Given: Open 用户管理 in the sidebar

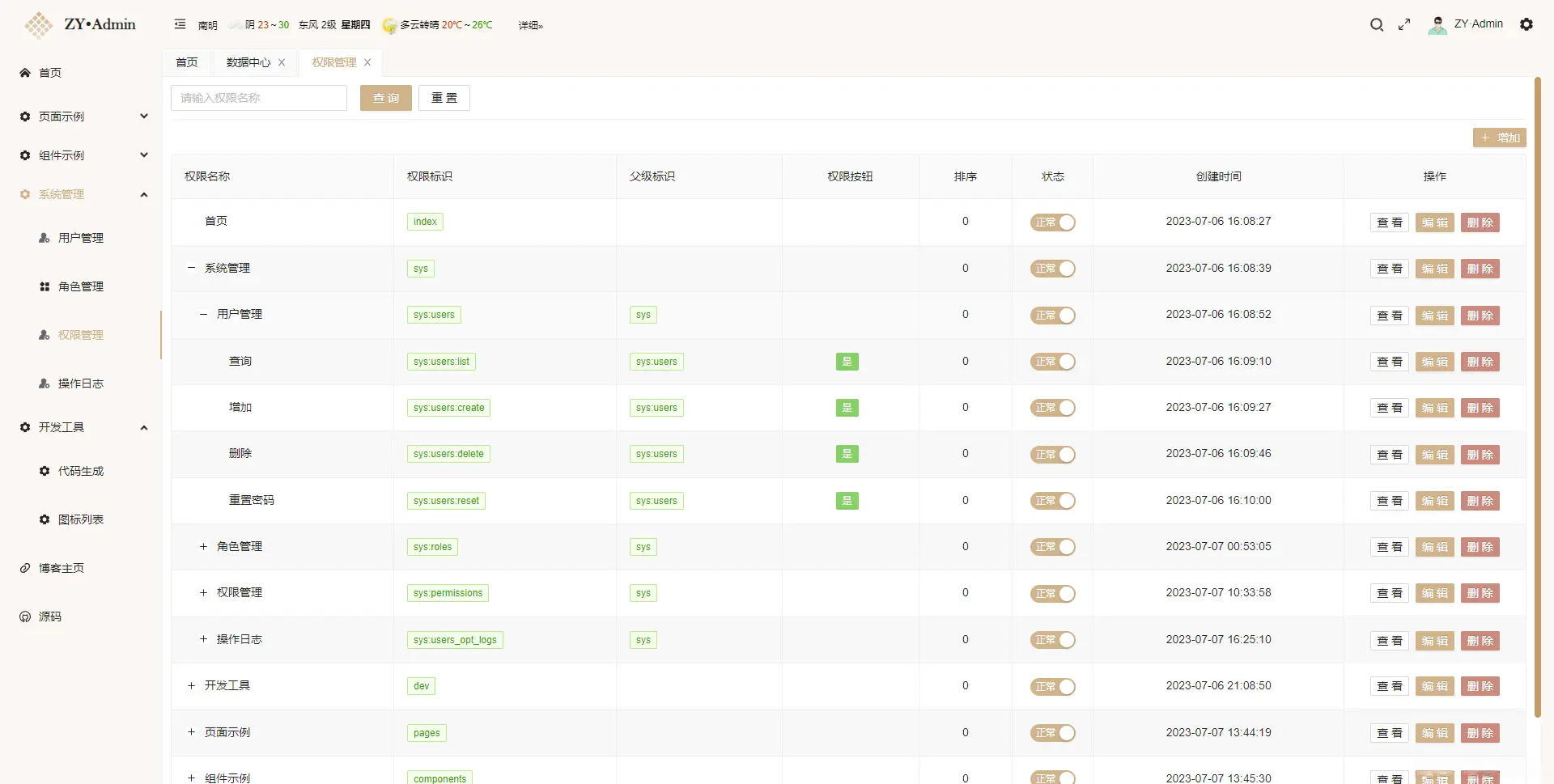Looking at the screenshot, I should (x=81, y=238).
